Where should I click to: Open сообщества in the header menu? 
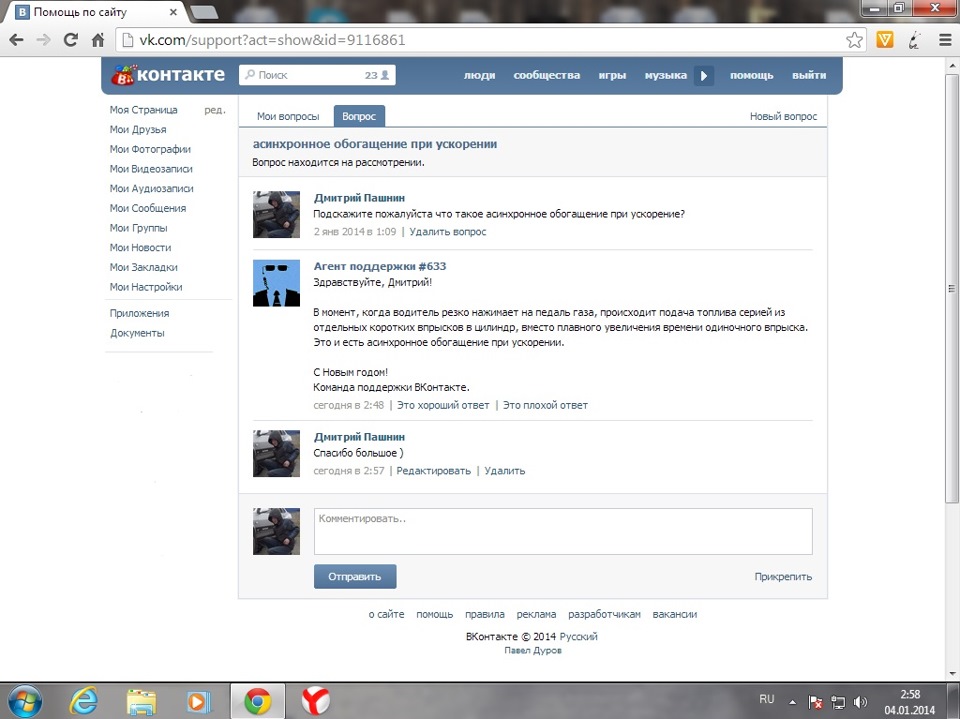(547, 75)
